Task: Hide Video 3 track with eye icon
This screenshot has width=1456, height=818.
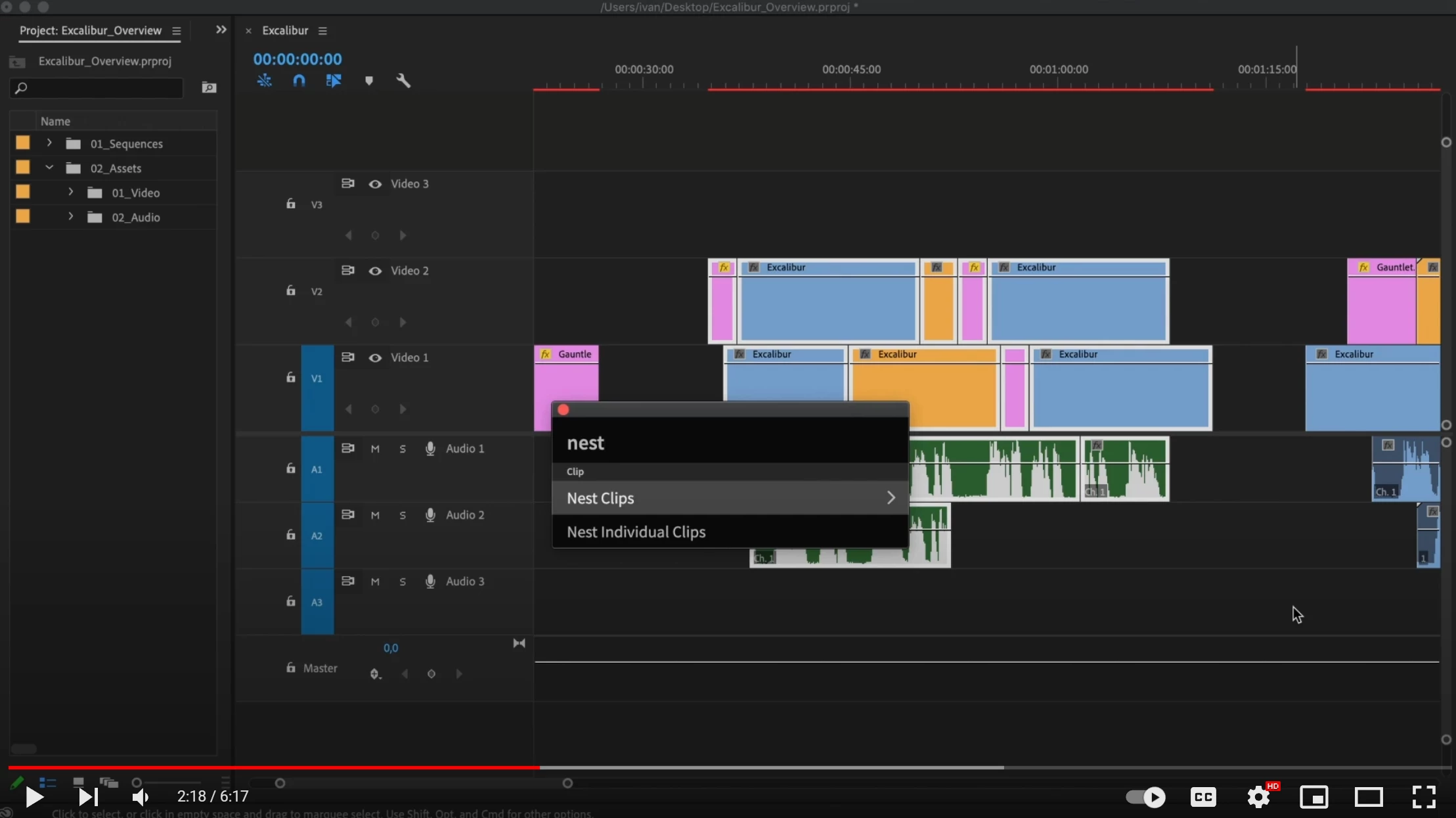Action: click(375, 184)
